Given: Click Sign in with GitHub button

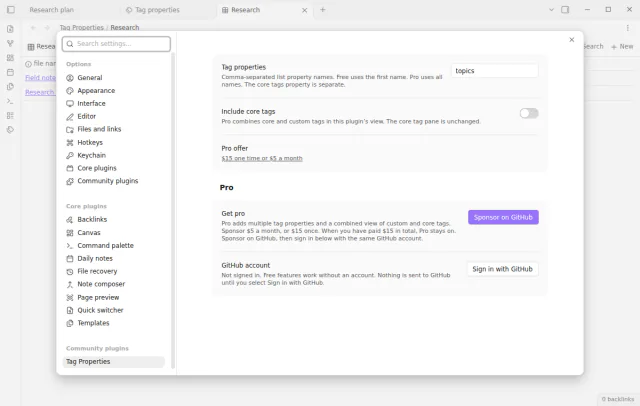Looking at the screenshot, I should tap(502, 269).
